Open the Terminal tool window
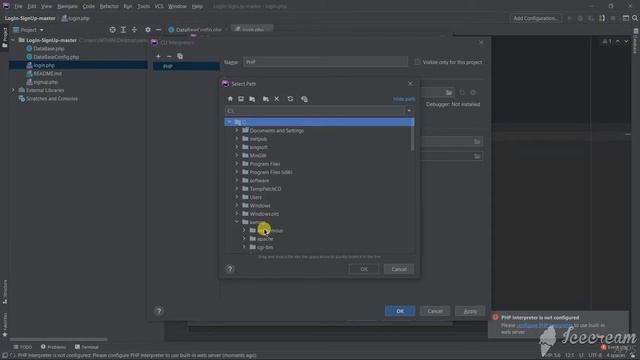640x360 pixels. tap(87, 347)
